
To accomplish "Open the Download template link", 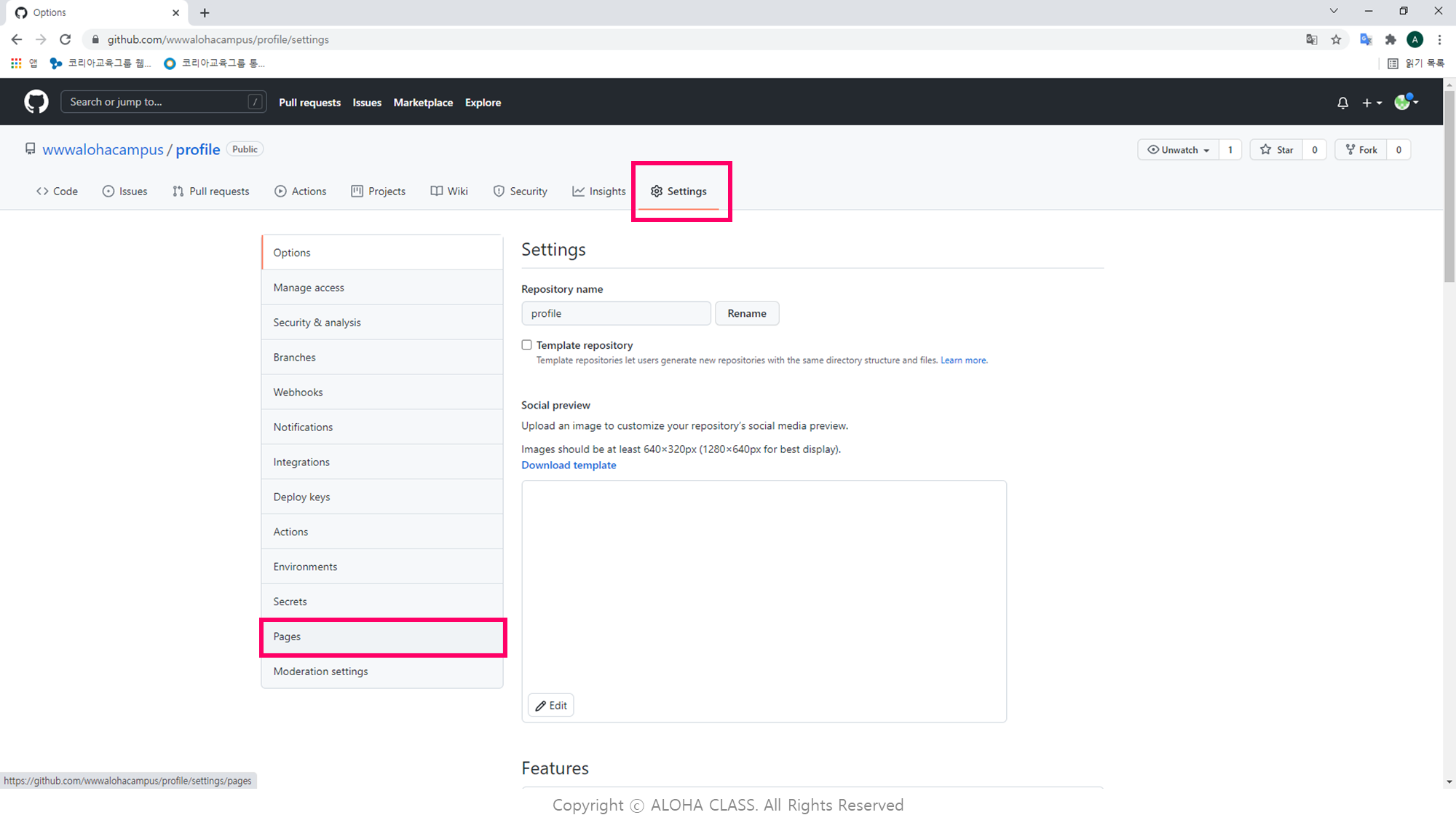I will (569, 465).
